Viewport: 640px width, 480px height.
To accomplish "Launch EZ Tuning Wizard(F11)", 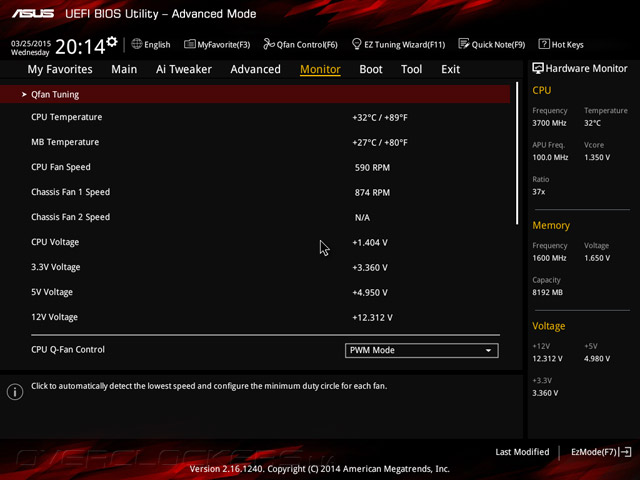I will pyautogui.click(x=404, y=44).
